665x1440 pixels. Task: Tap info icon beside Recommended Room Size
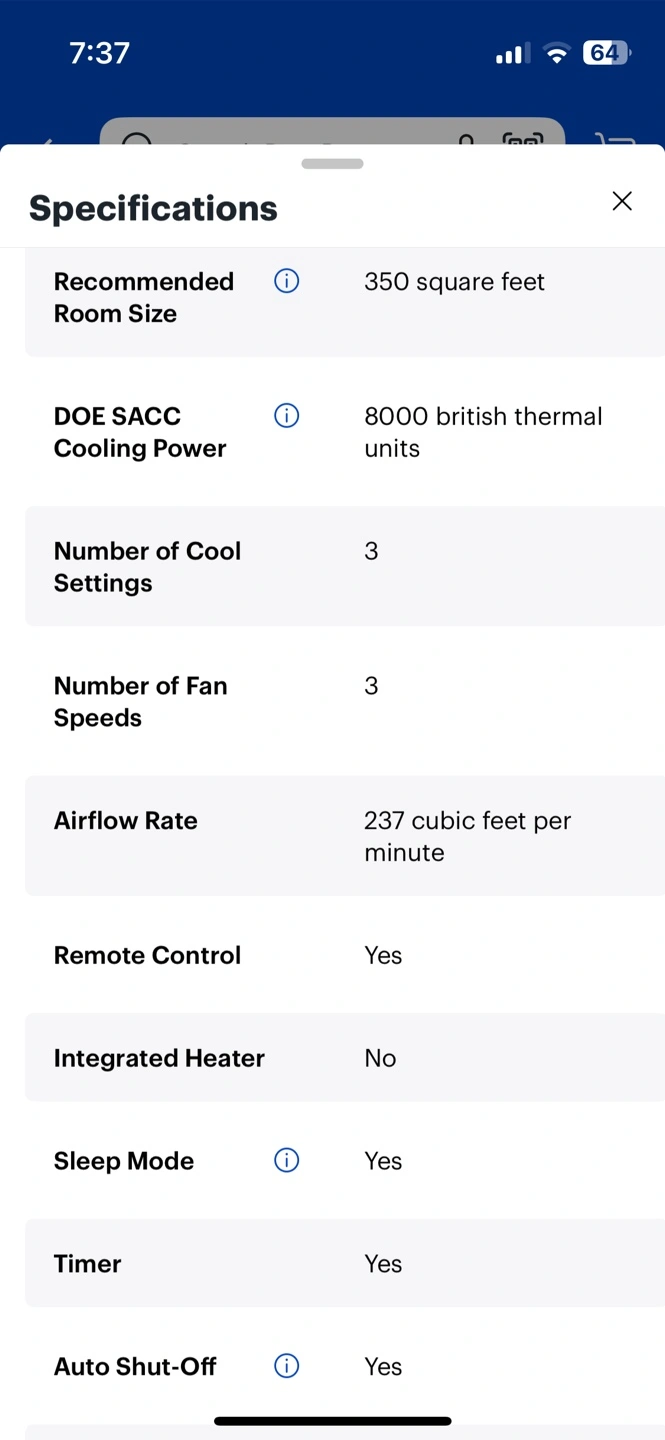(287, 282)
